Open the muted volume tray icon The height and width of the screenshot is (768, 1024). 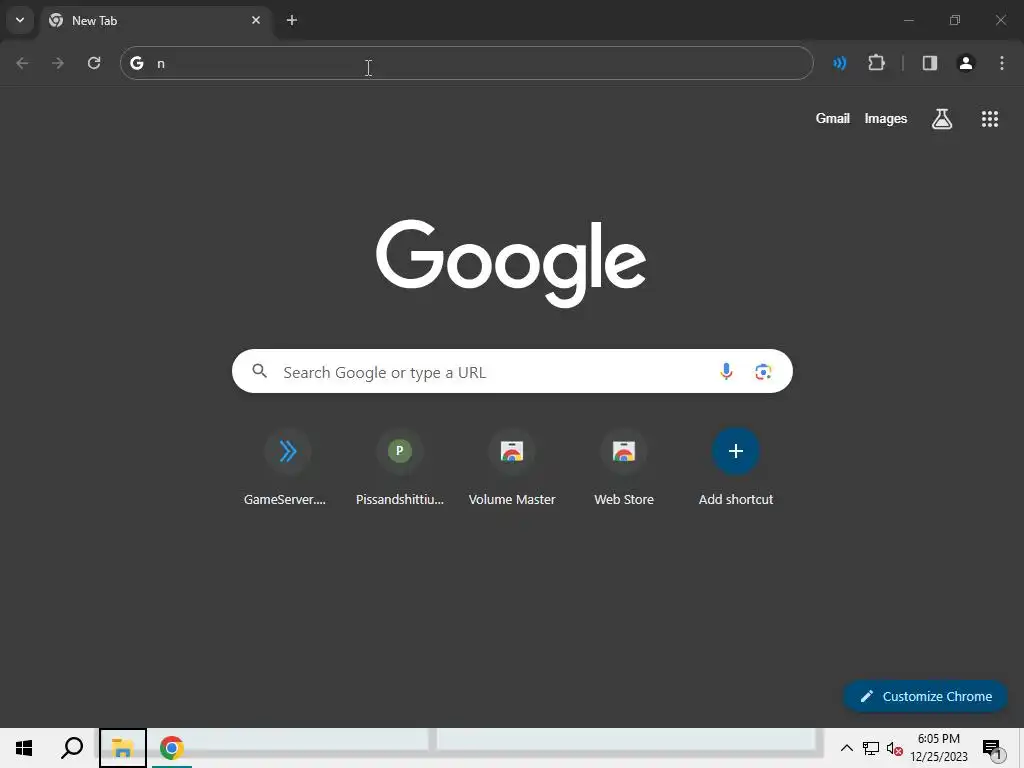tap(895, 748)
